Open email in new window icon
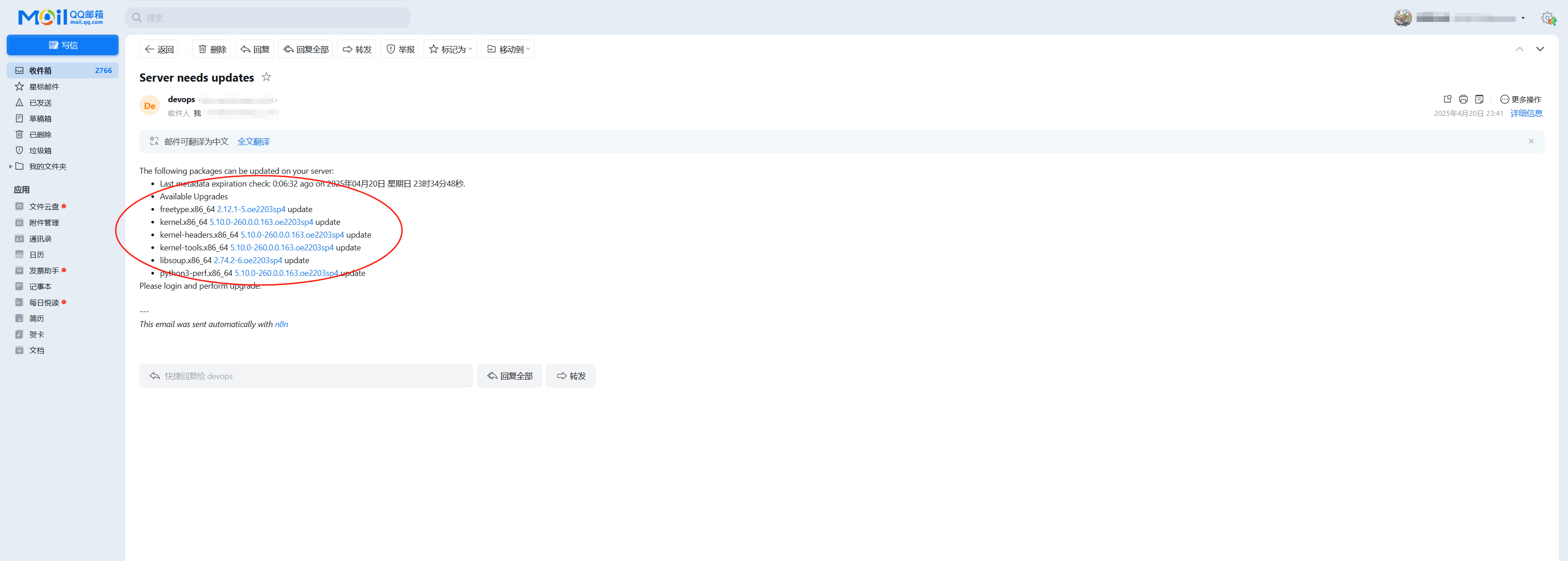1568x561 pixels. [1448, 99]
